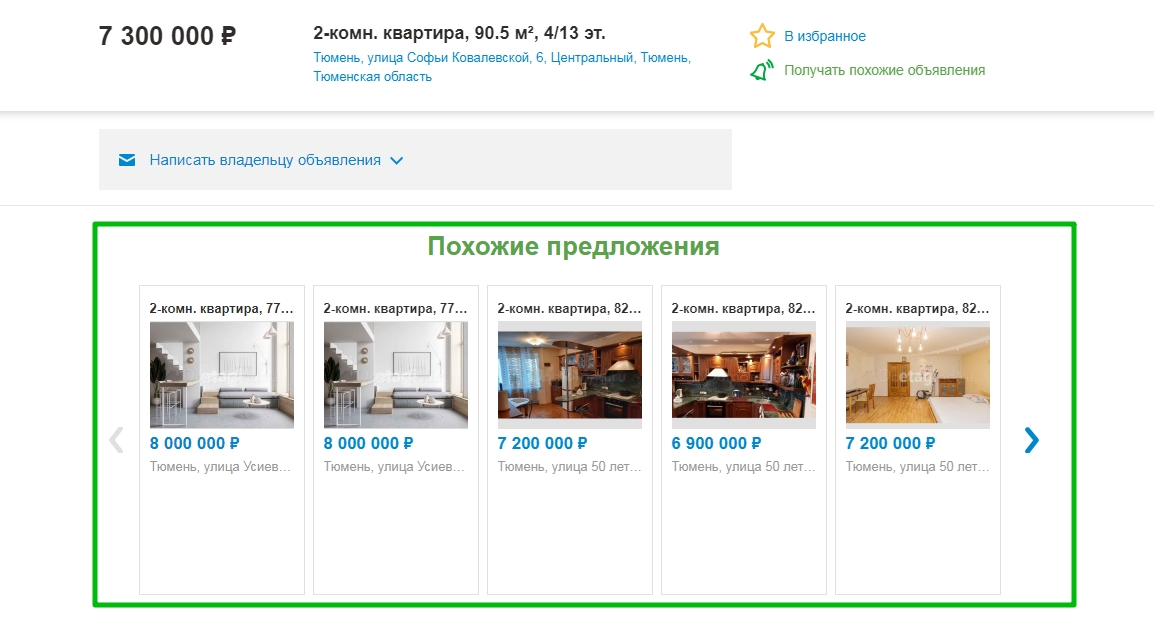Subscribe via "Получать похожие объявления" link

pyautogui.click(x=884, y=70)
